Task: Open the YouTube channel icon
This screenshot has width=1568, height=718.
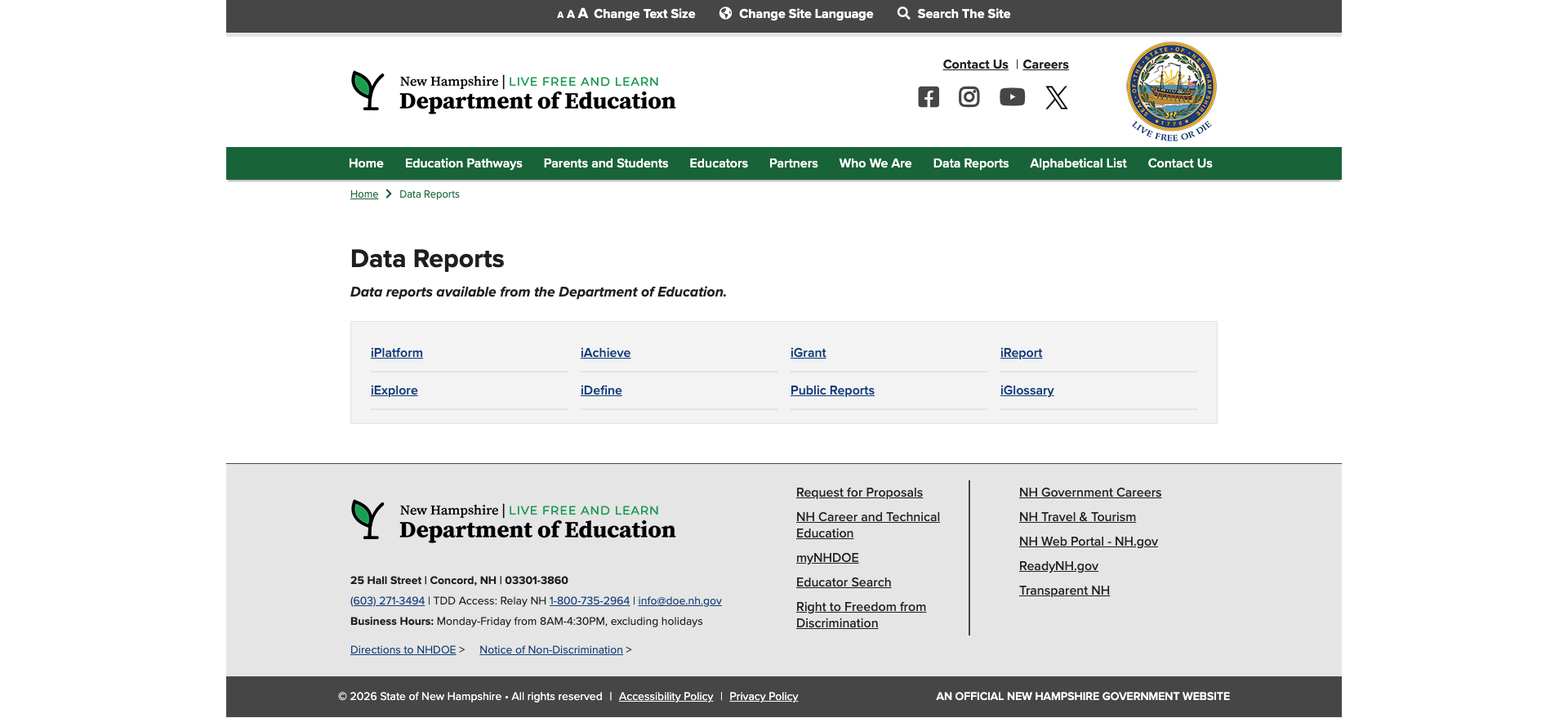Action: 1013,97
